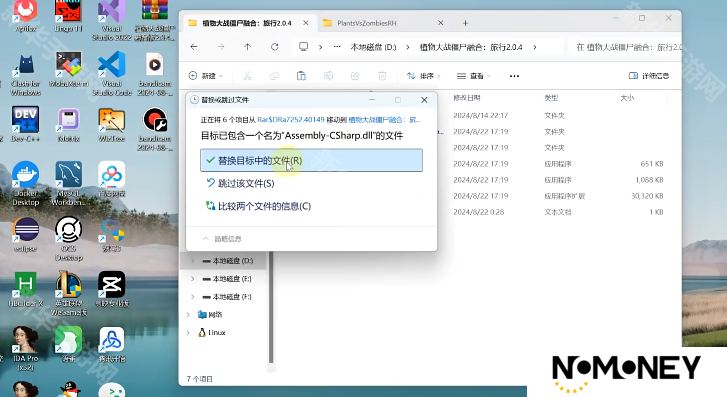727x397 pixels.
Task: Go up one folder level
Action: [248, 47]
